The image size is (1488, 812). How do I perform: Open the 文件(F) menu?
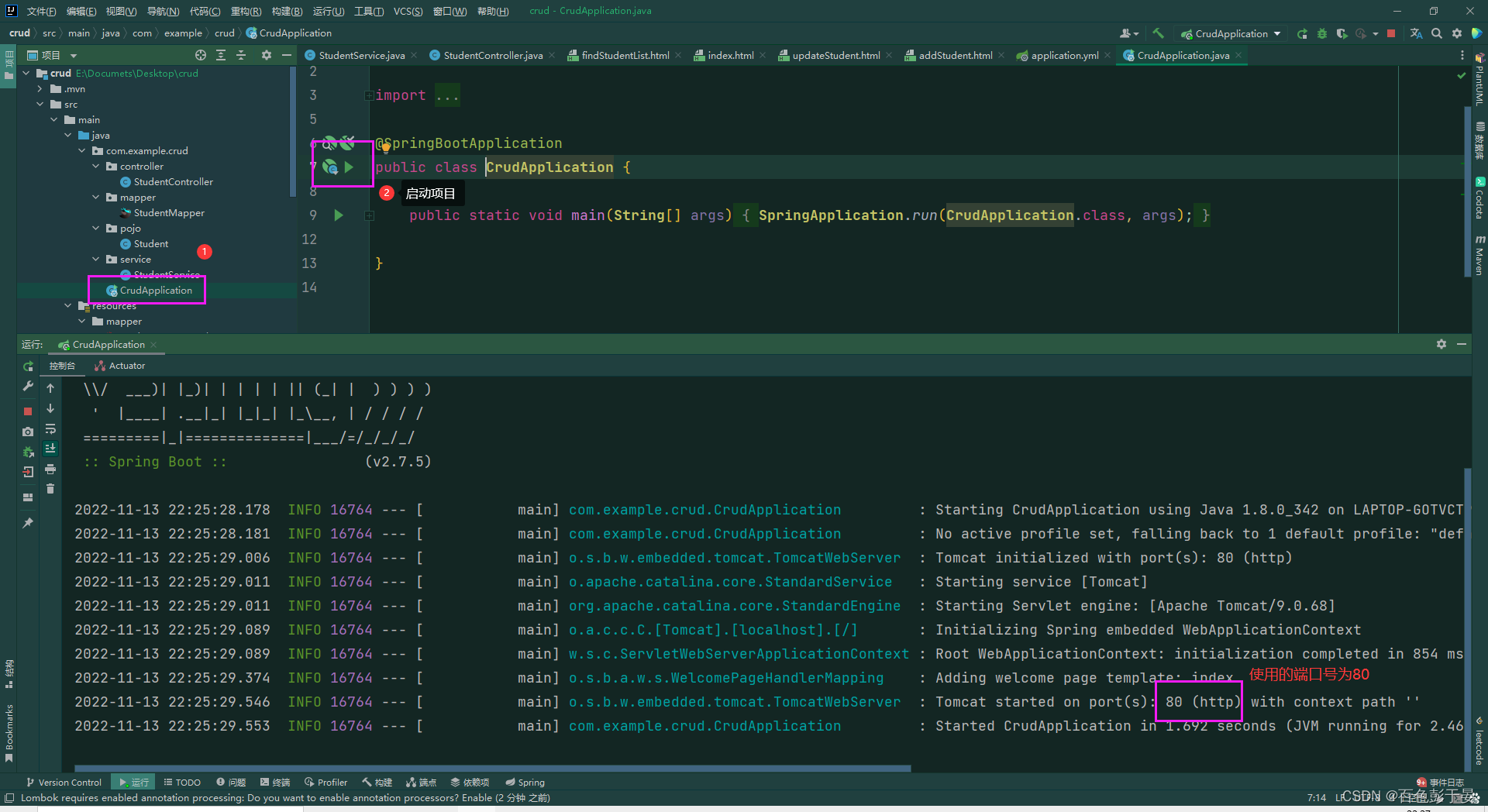41,11
